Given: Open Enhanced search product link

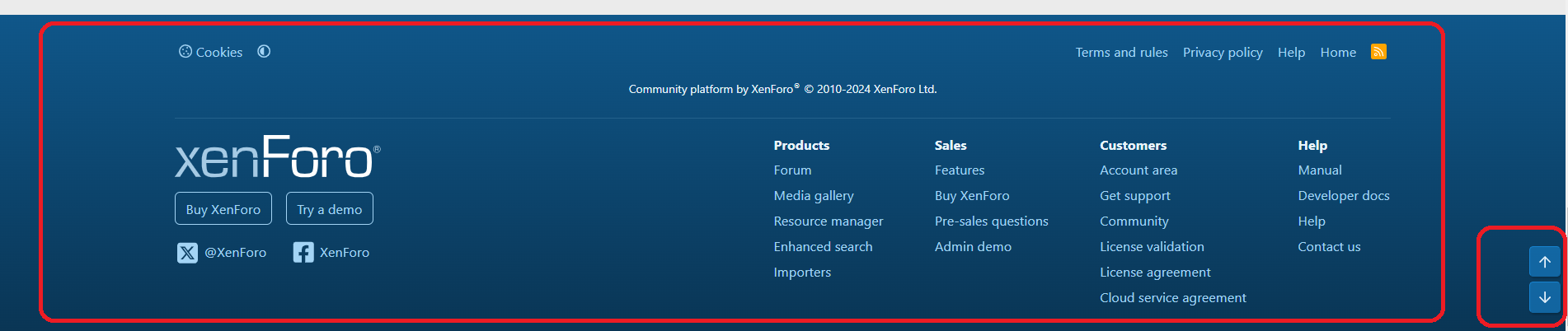Looking at the screenshot, I should coord(823,246).
